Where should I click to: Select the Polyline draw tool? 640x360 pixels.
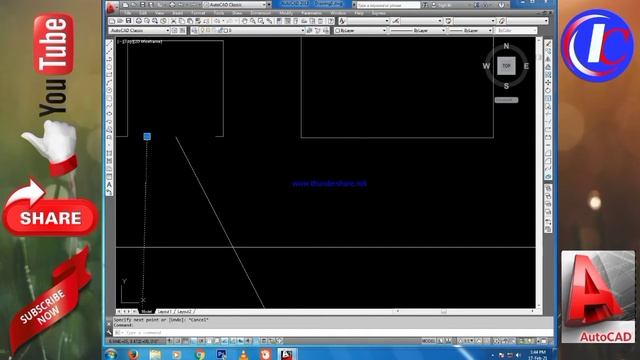coord(109,60)
